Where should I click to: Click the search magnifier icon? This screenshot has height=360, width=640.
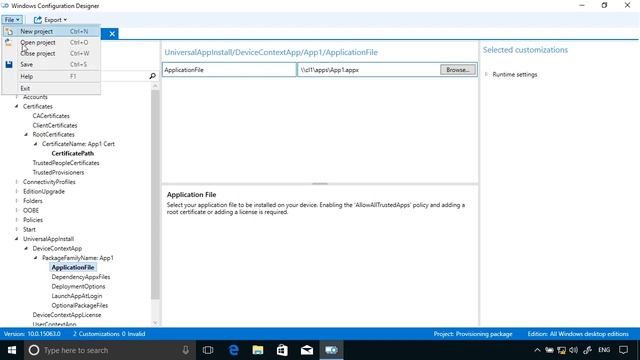[153, 76]
